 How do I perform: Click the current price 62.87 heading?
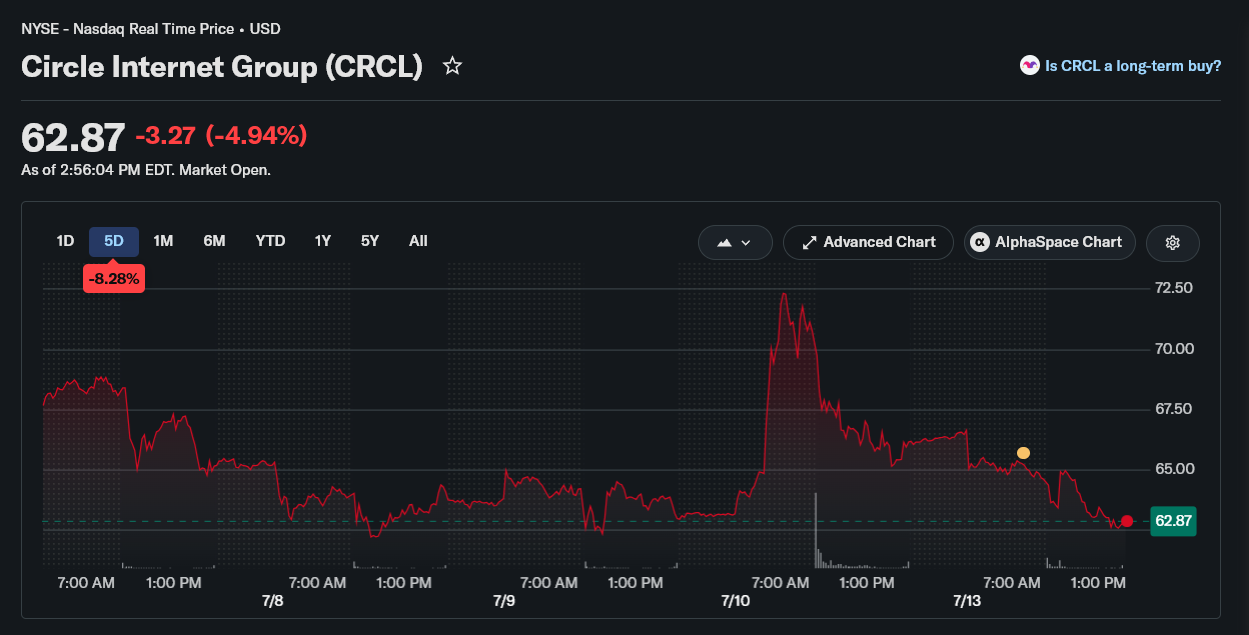[x=73, y=137]
